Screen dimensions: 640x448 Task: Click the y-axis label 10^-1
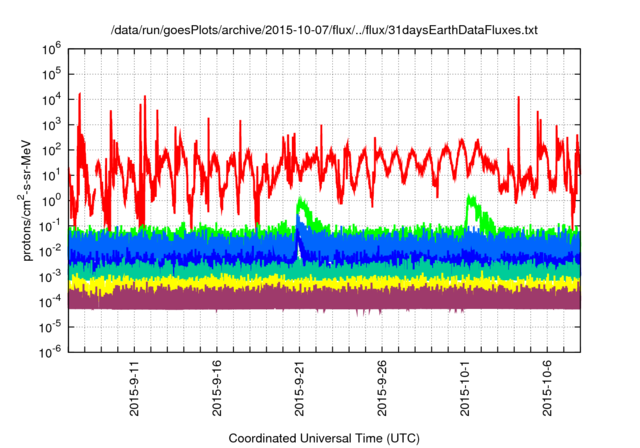pyautogui.click(x=51, y=226)
